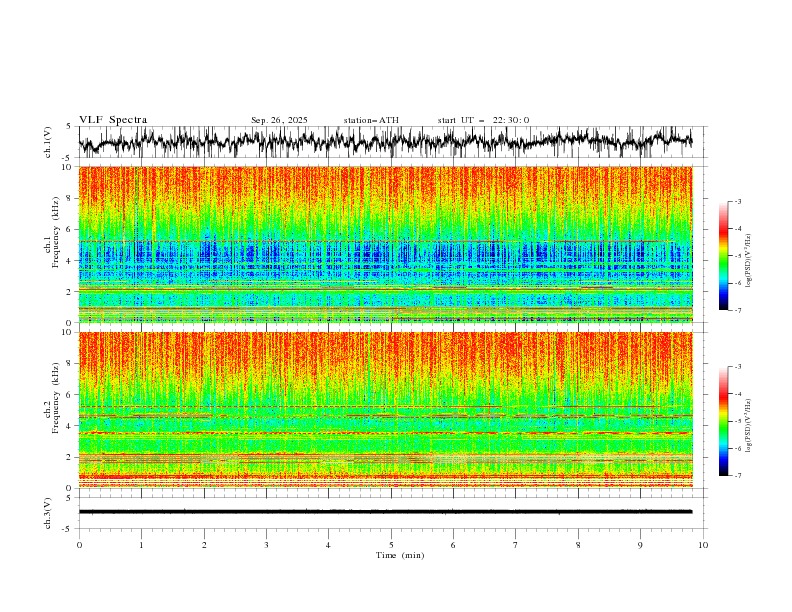Click the "9" tick on the time axis

[x=640, y=545]
